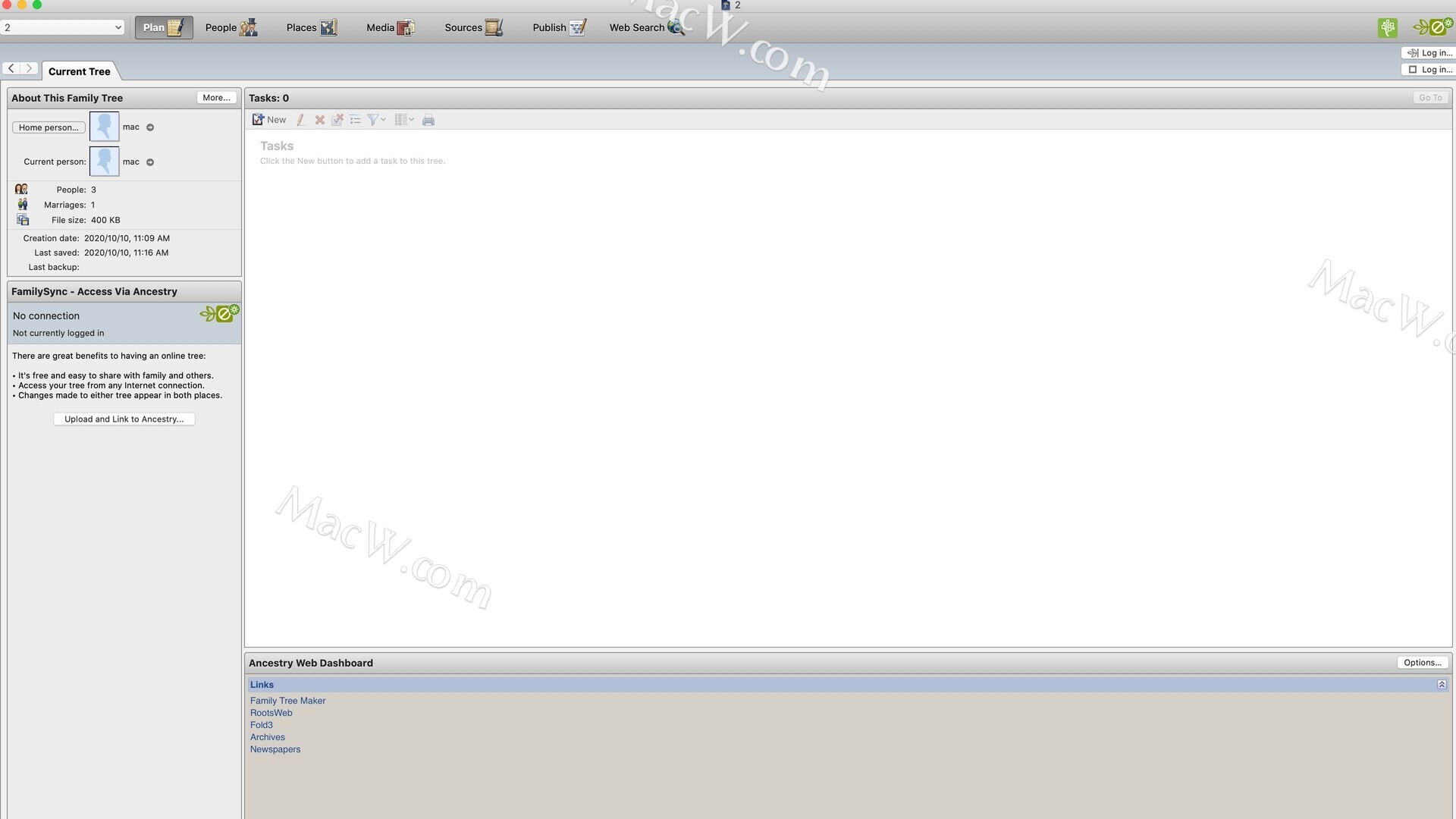Switch to the Sources workspace

tap(473, 27)
